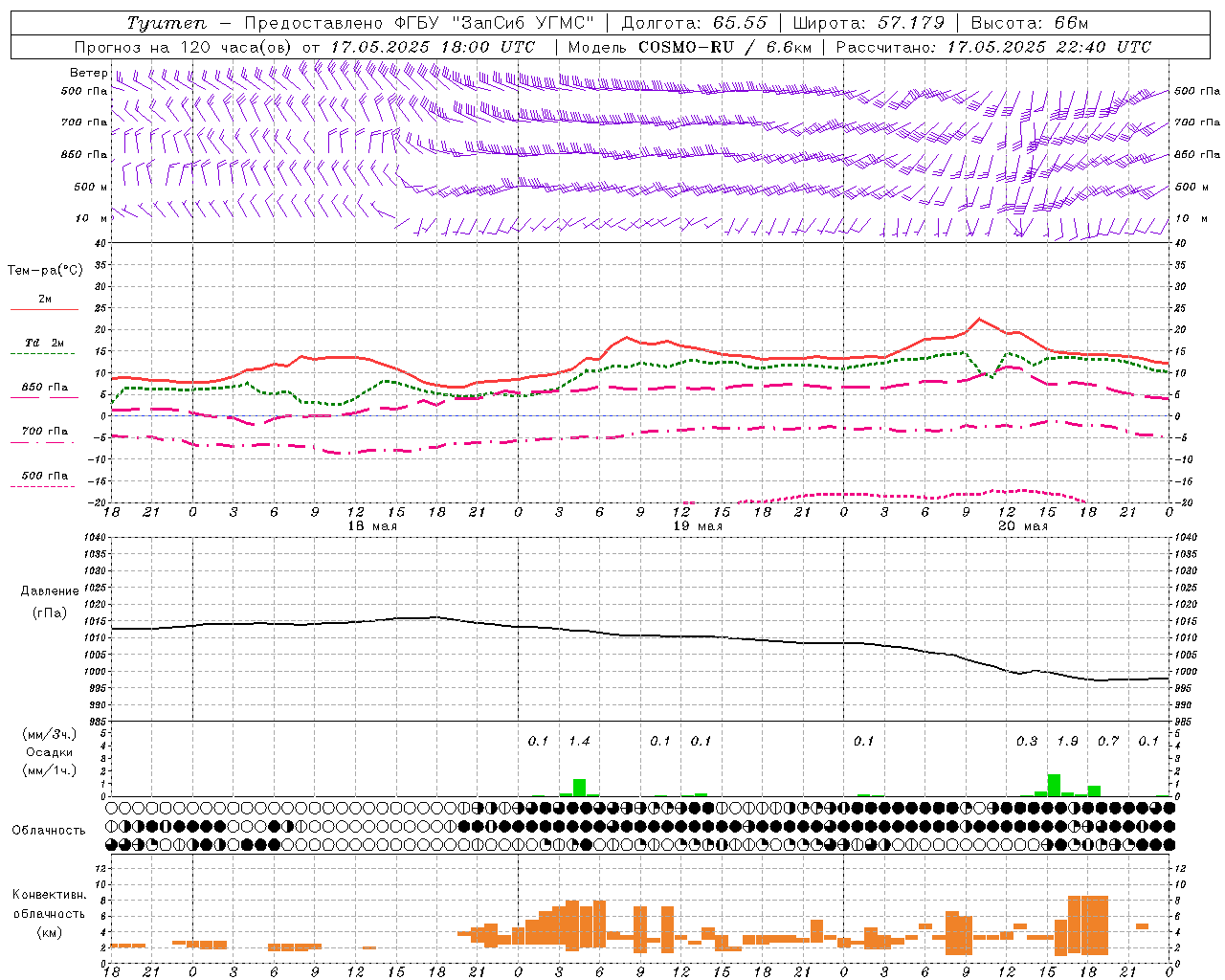Click the green precipitation bar below 1.4
This screenshot has width=1225, height=980.
tap(579, 788)
